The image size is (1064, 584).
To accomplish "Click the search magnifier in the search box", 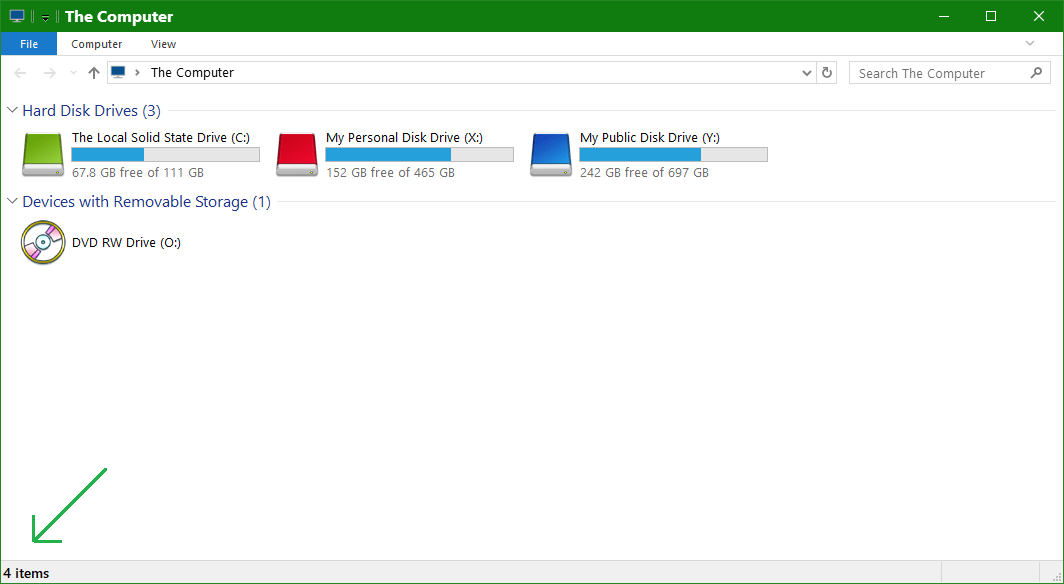I will [1036, 72].
